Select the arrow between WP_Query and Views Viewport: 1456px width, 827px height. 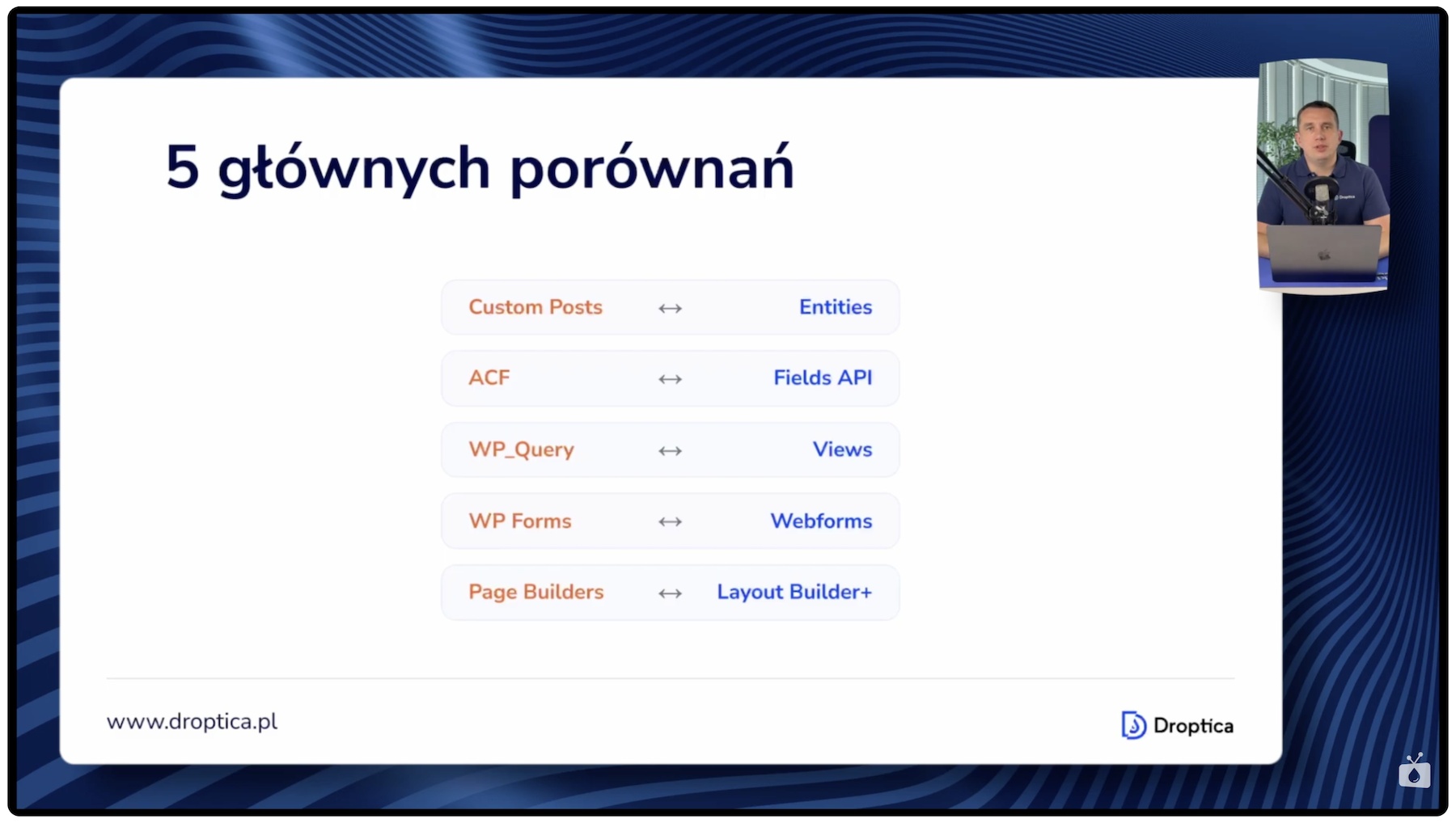tap(671, 450)
